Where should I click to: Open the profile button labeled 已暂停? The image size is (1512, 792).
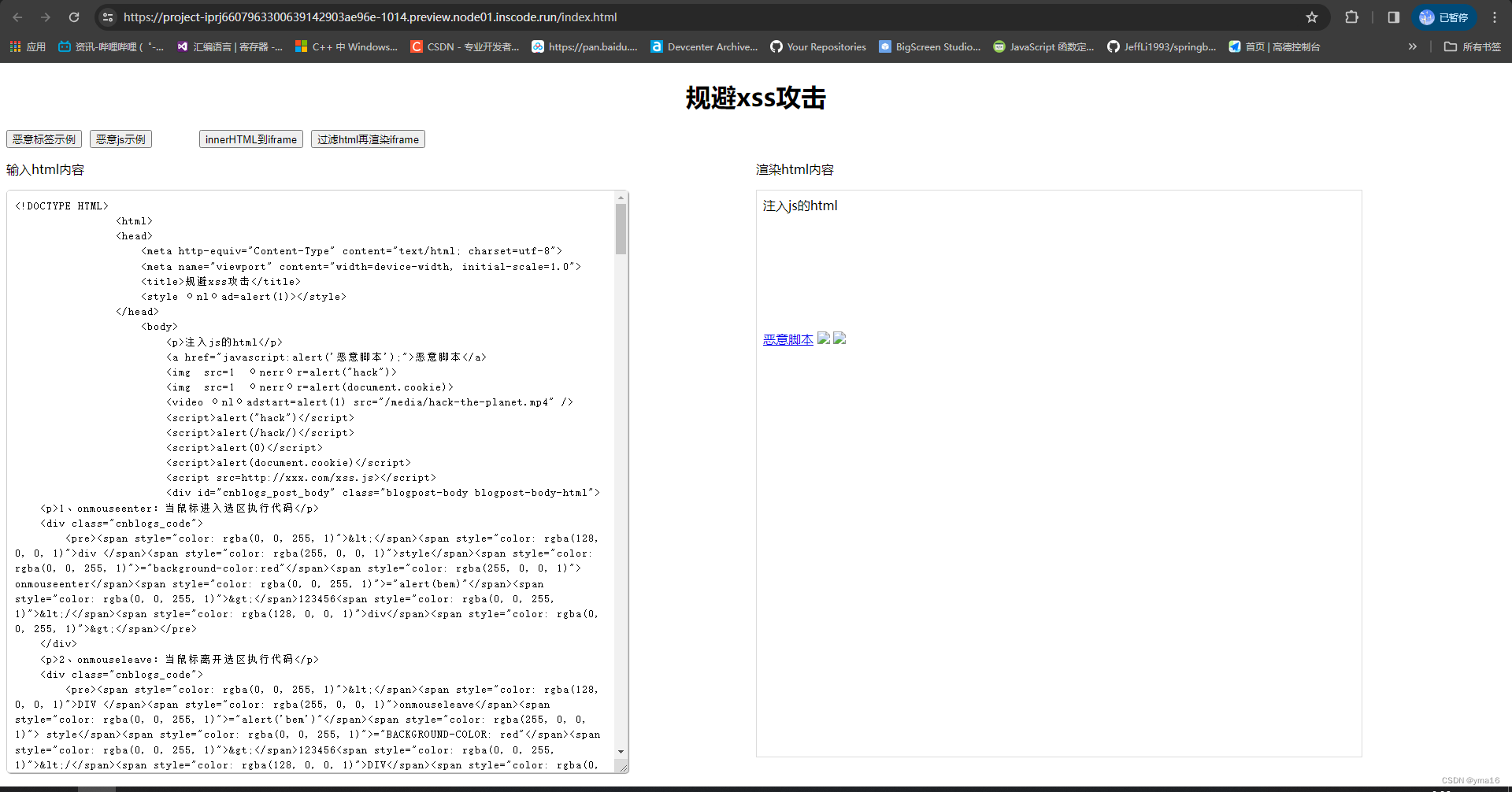click(1443, 17)
